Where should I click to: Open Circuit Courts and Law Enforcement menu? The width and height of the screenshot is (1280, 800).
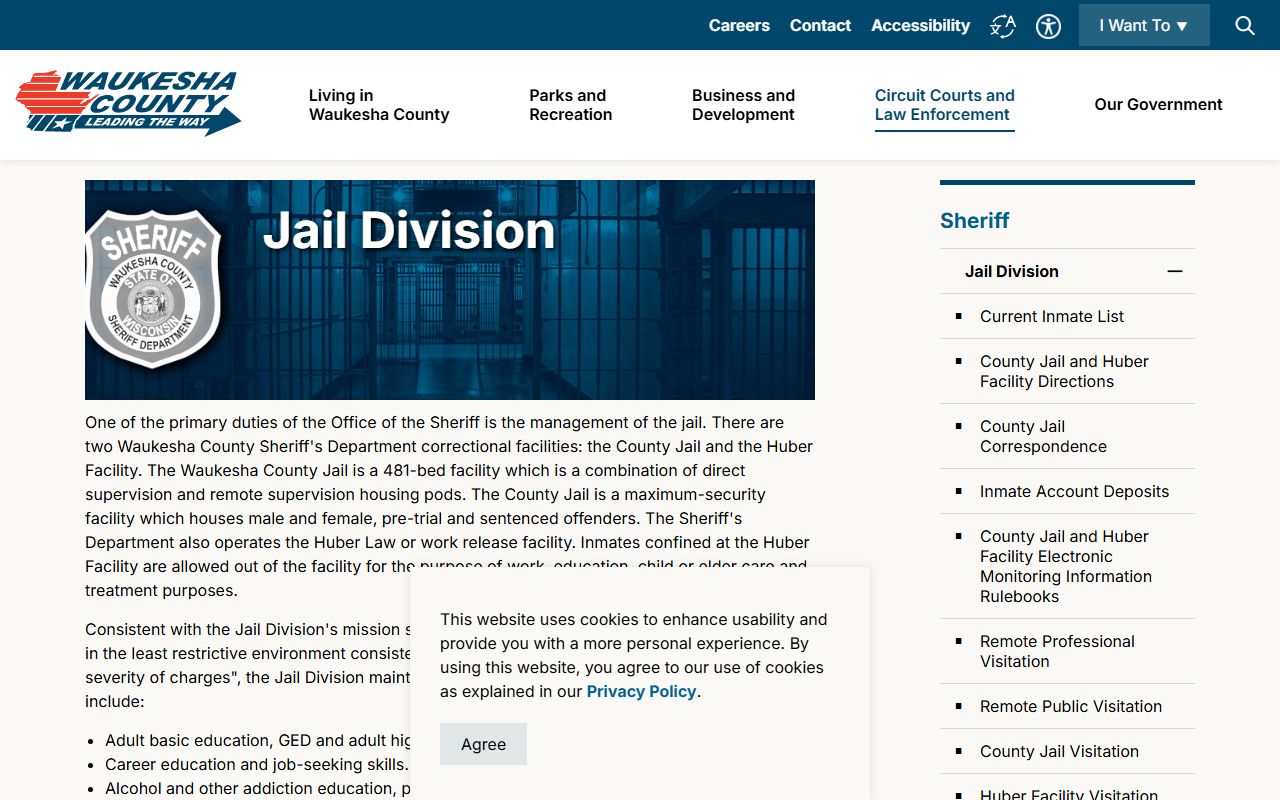(945, 105)
